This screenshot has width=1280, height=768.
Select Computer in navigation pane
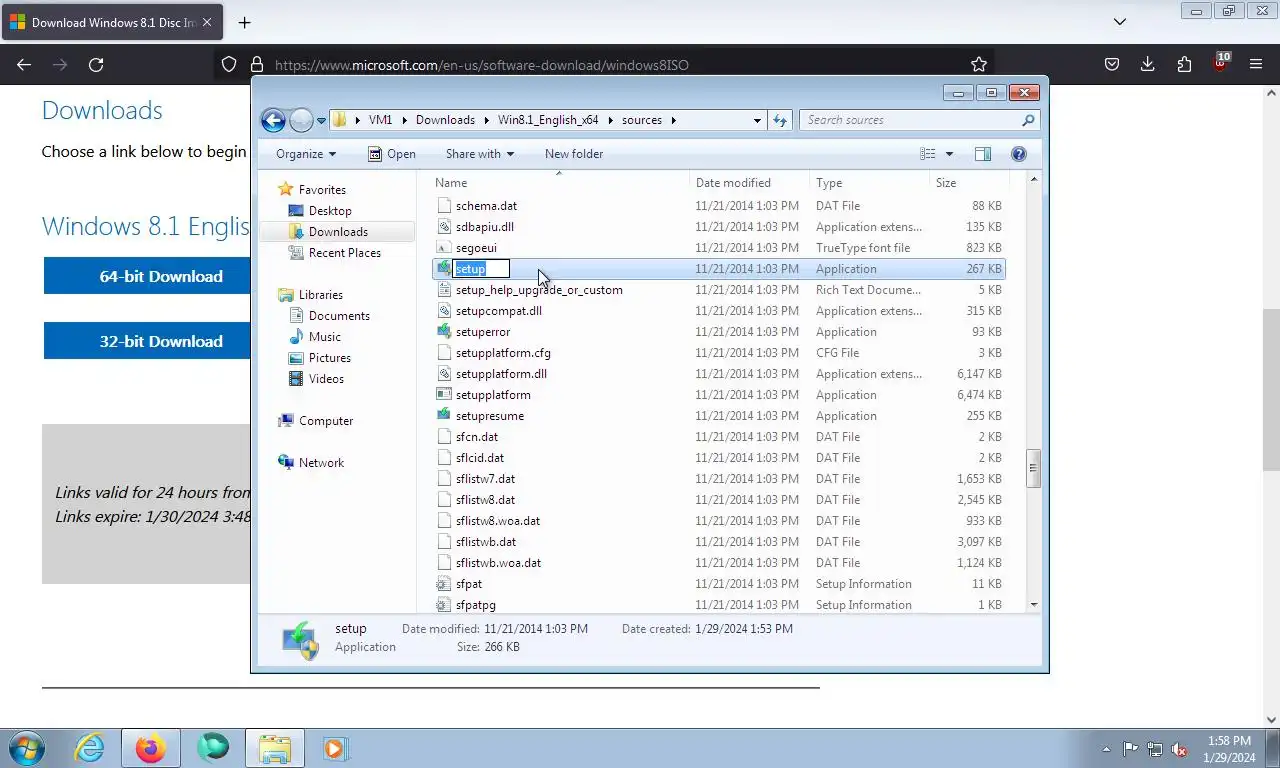pyautogui.click(x=326, y=421)
